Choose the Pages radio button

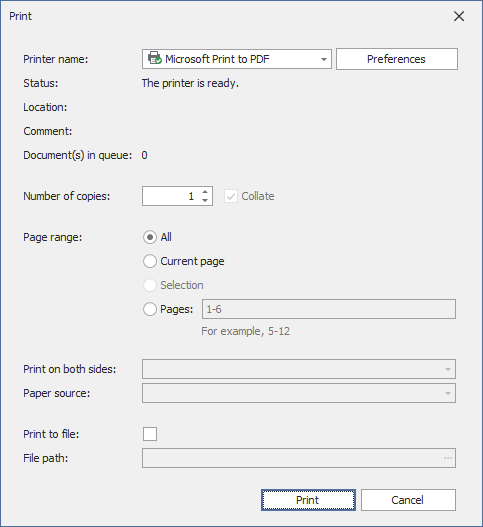tap(150, 309)
